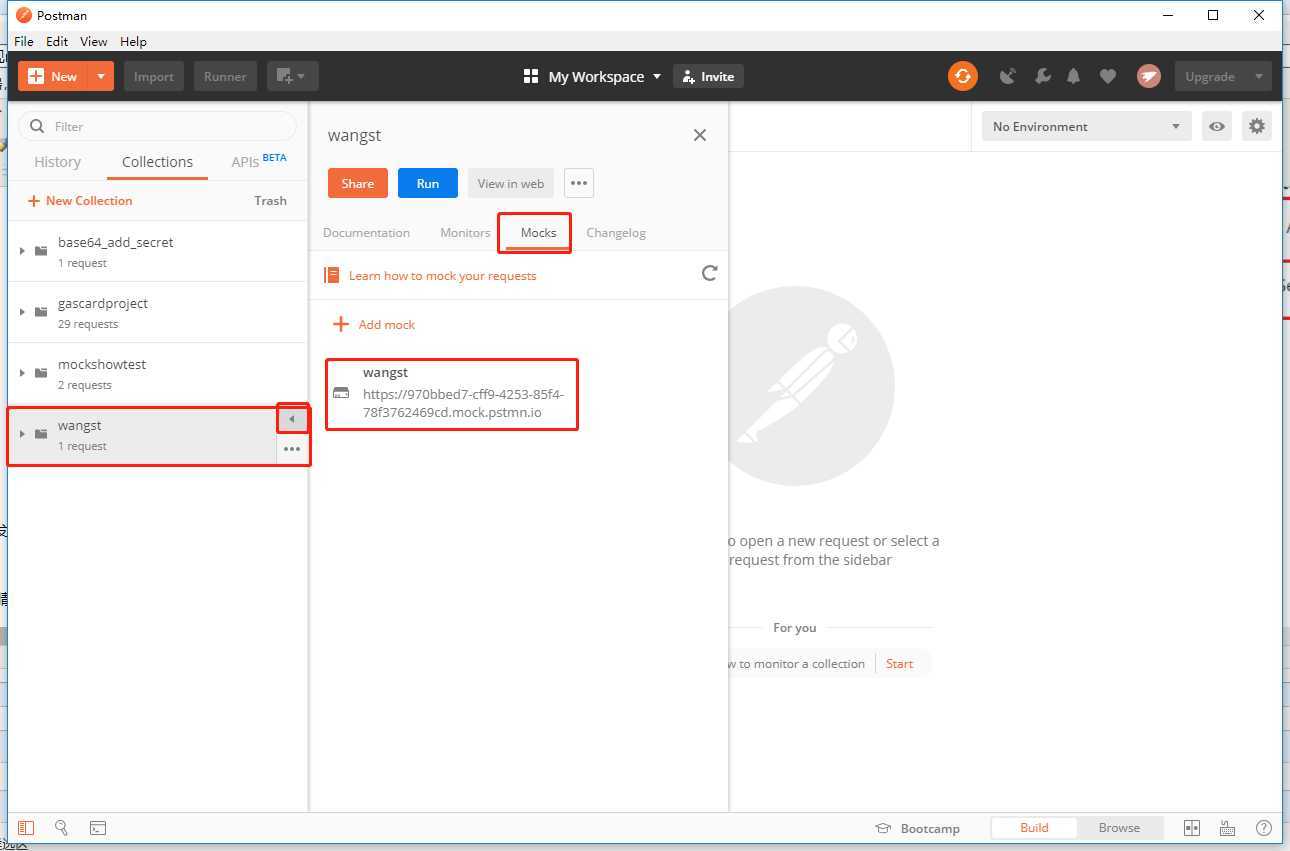Image resolution: width=1290 pixels, height=851 pixels.
Task: Open the wangst collection ellipsis menu
Action: pyautogui.click(x=292, y=449)
